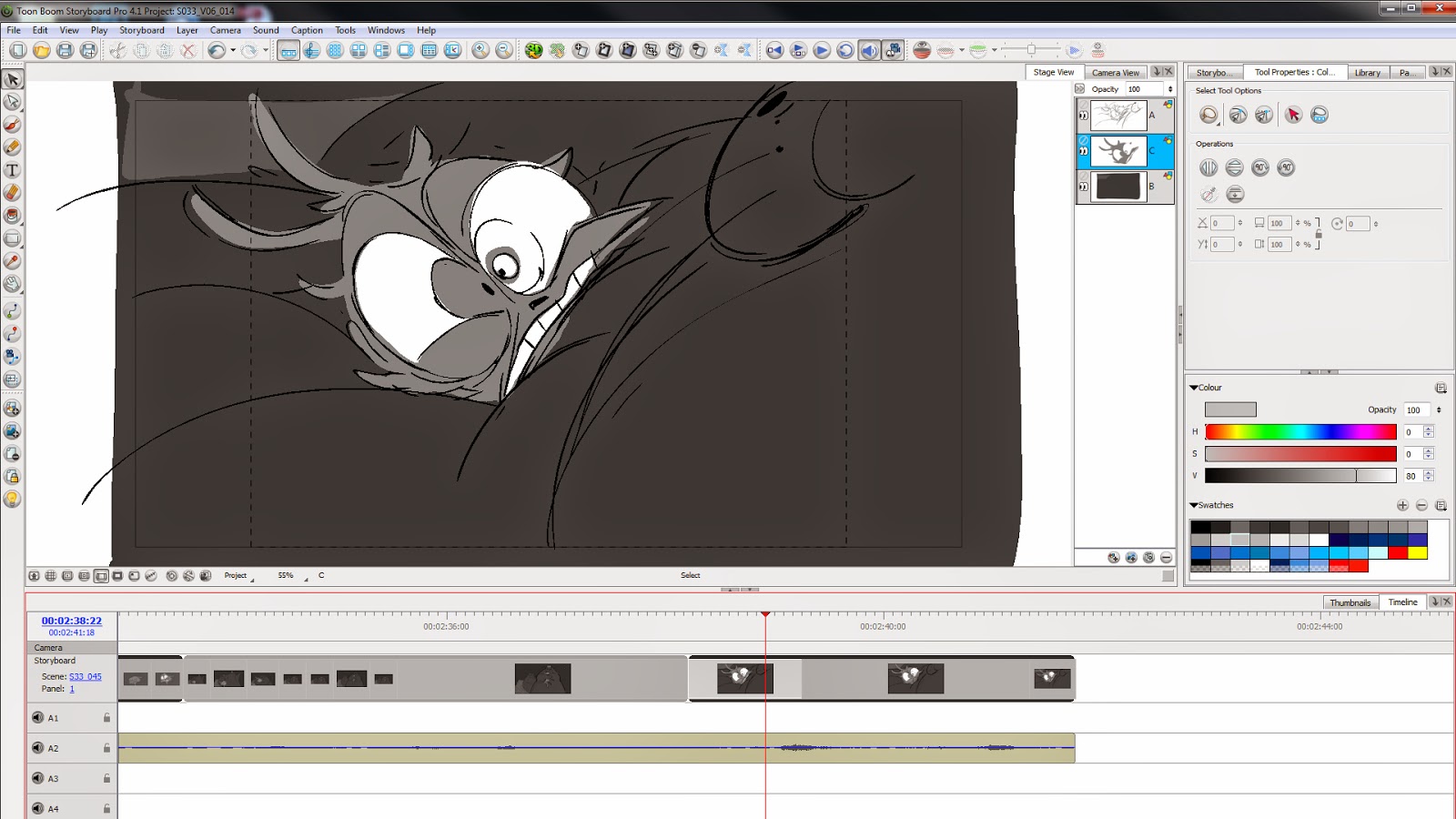This screenshot has width=1456, height=819.
Task: Collapse the Colour section
Action: coord(1194,388)
